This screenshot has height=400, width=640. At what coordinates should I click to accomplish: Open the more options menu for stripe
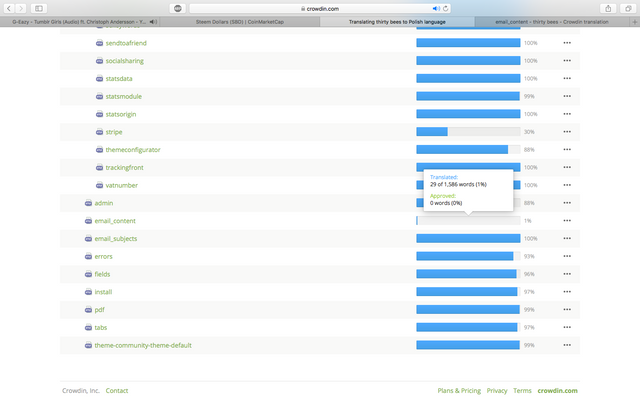(567, 132)
